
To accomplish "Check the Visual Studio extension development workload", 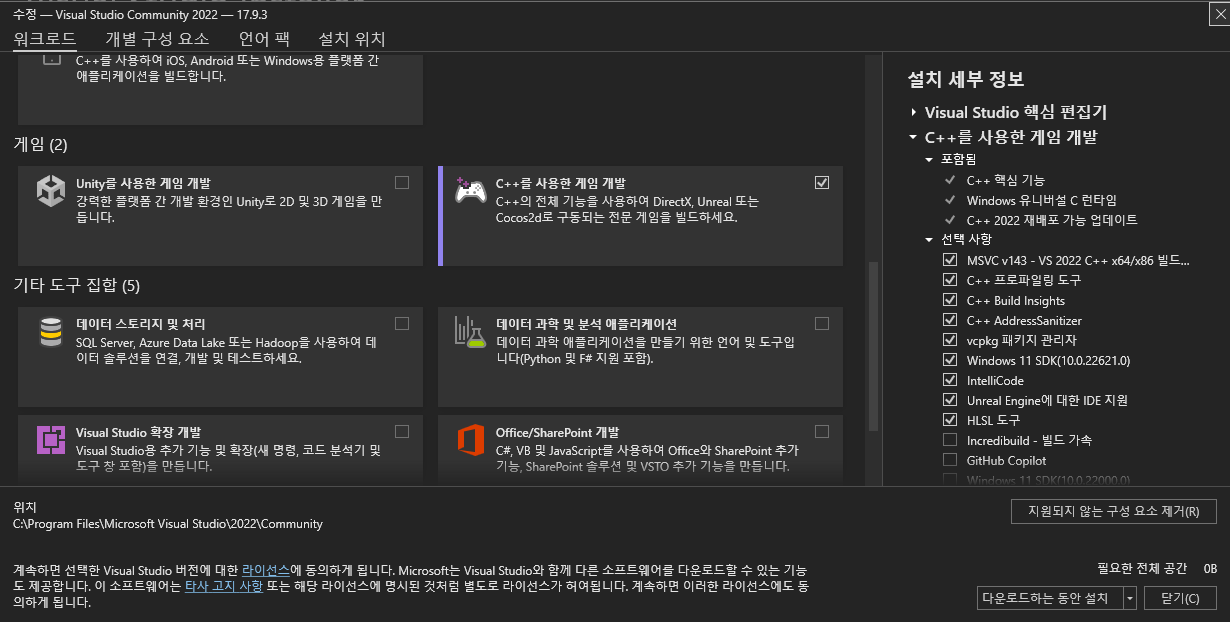I will (402, 432).
